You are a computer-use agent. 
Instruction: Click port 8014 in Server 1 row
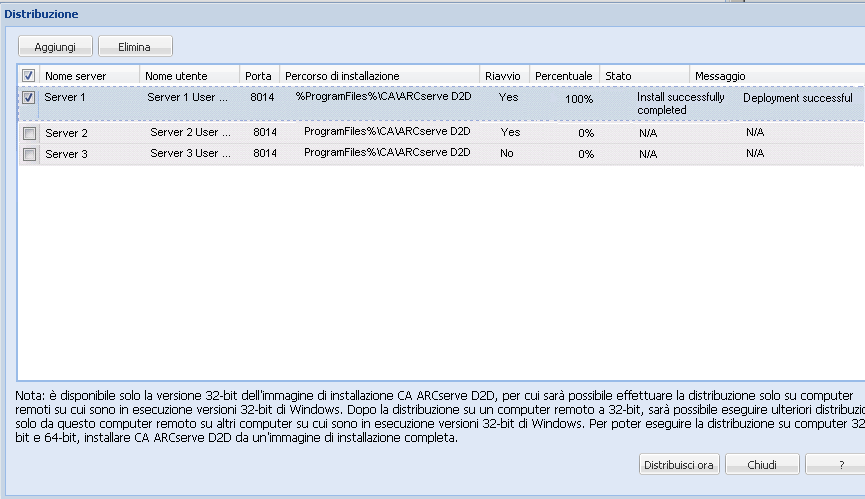tap(262, 97)
